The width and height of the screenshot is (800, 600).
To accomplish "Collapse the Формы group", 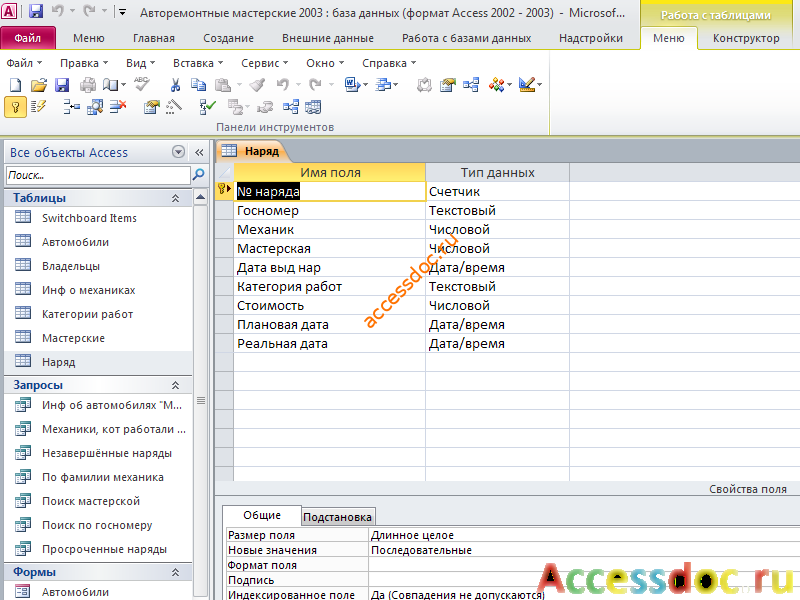I will coord(176,572).
